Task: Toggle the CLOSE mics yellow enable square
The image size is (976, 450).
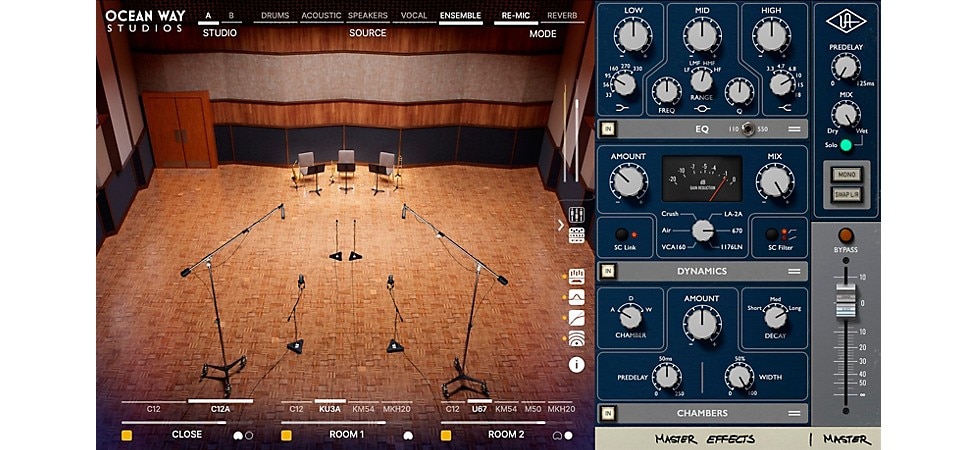Action: pyautogui.click(x=126, y=435)
